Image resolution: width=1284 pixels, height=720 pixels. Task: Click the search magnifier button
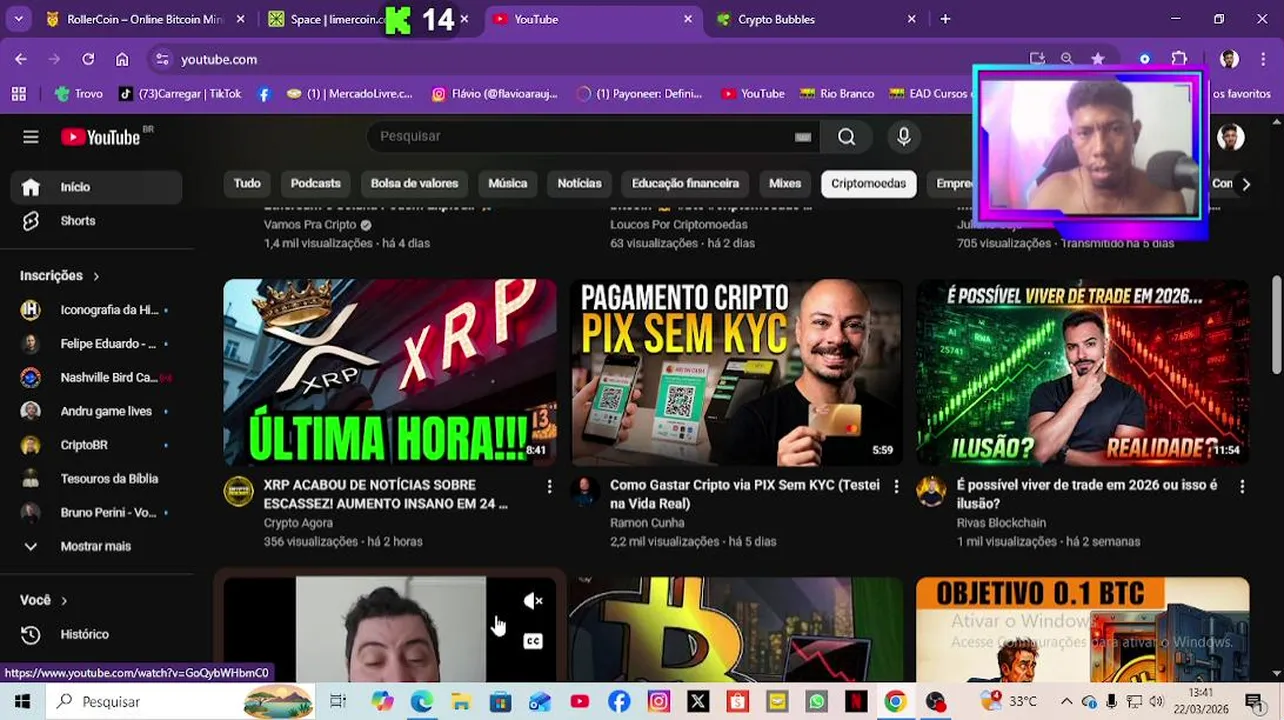click(846, 137)
